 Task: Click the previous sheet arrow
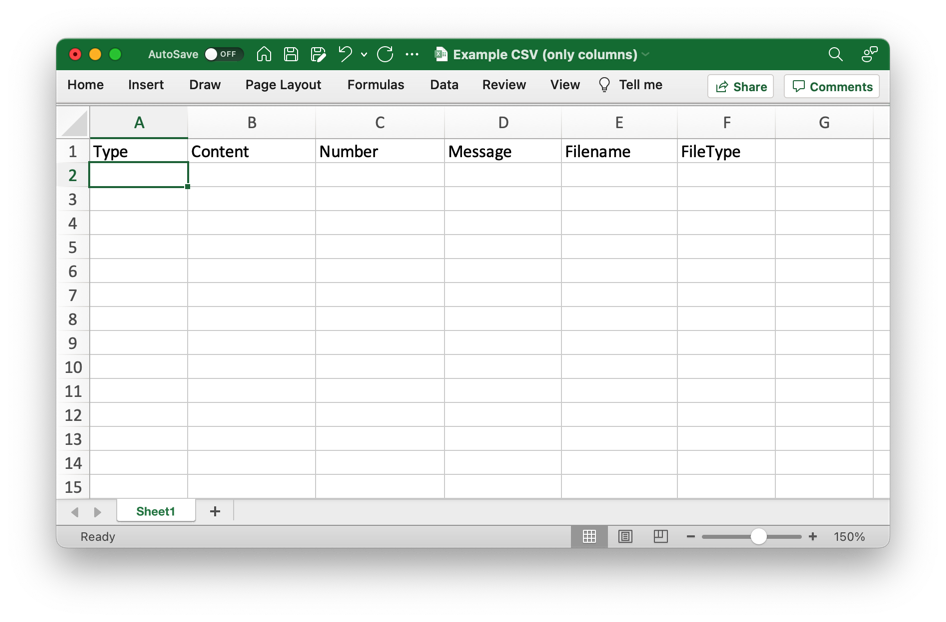(x=75, y=512)
